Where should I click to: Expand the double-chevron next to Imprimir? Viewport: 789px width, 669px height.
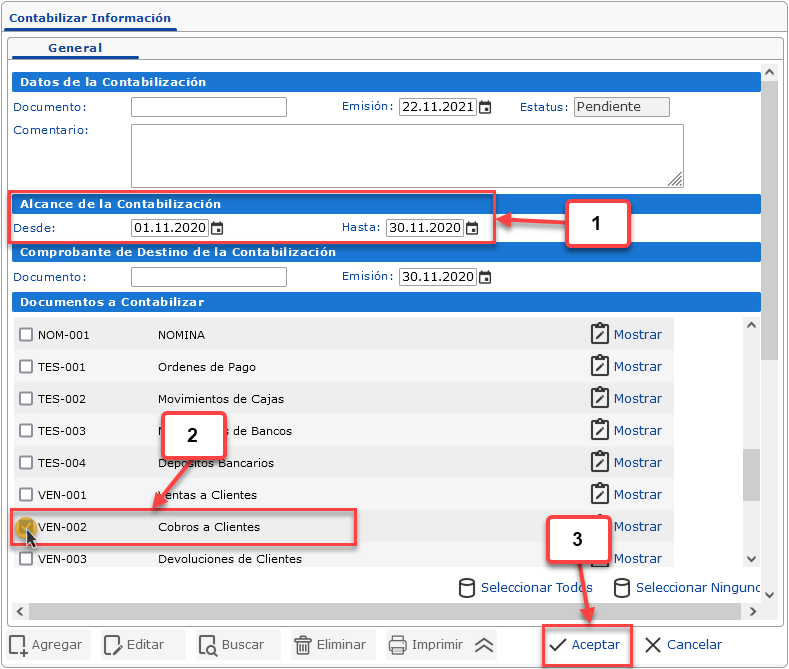tap(484, 645)
